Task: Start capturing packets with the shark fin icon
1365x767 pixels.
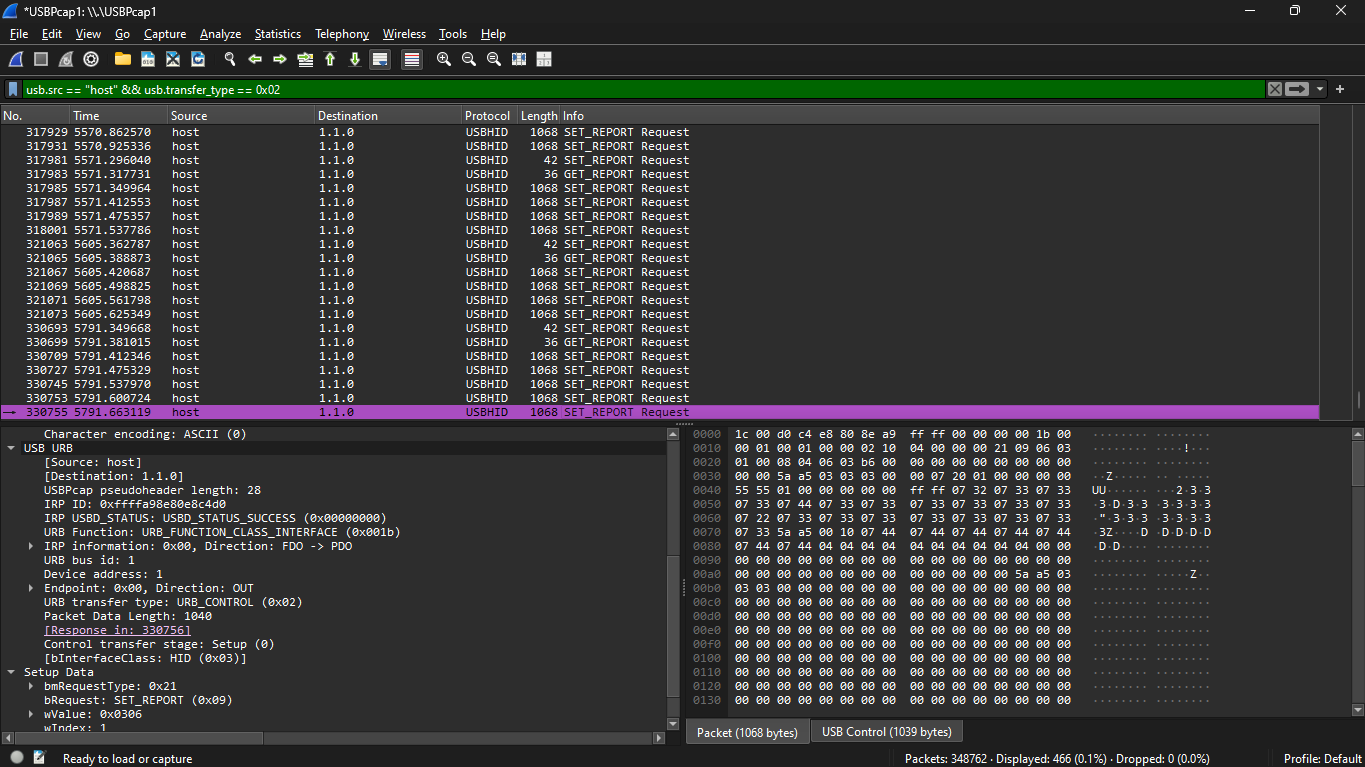Action: tap(16, 59)
